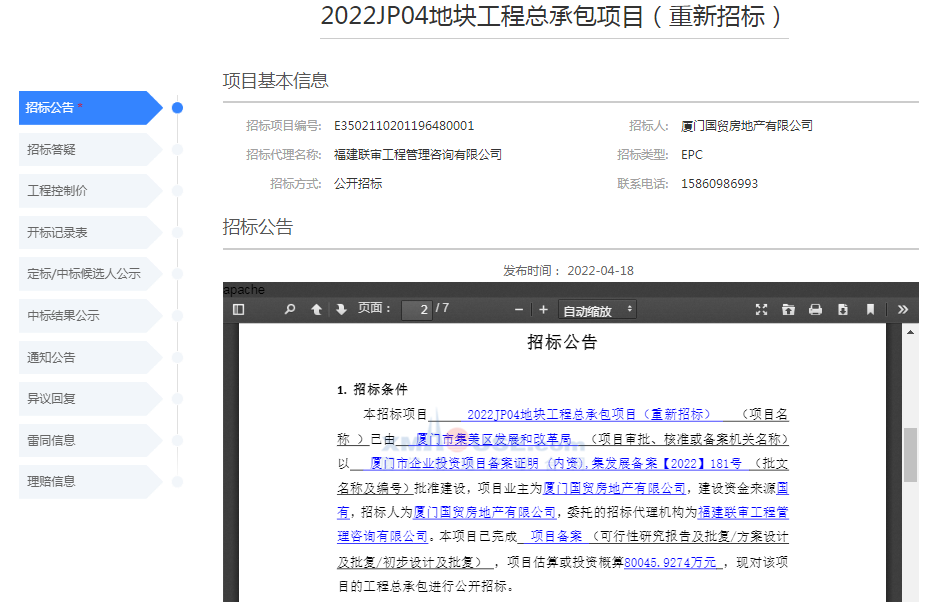The width and height of the screenshot is (945, 602).
Task: Click the page number input field
Action: 416,310
